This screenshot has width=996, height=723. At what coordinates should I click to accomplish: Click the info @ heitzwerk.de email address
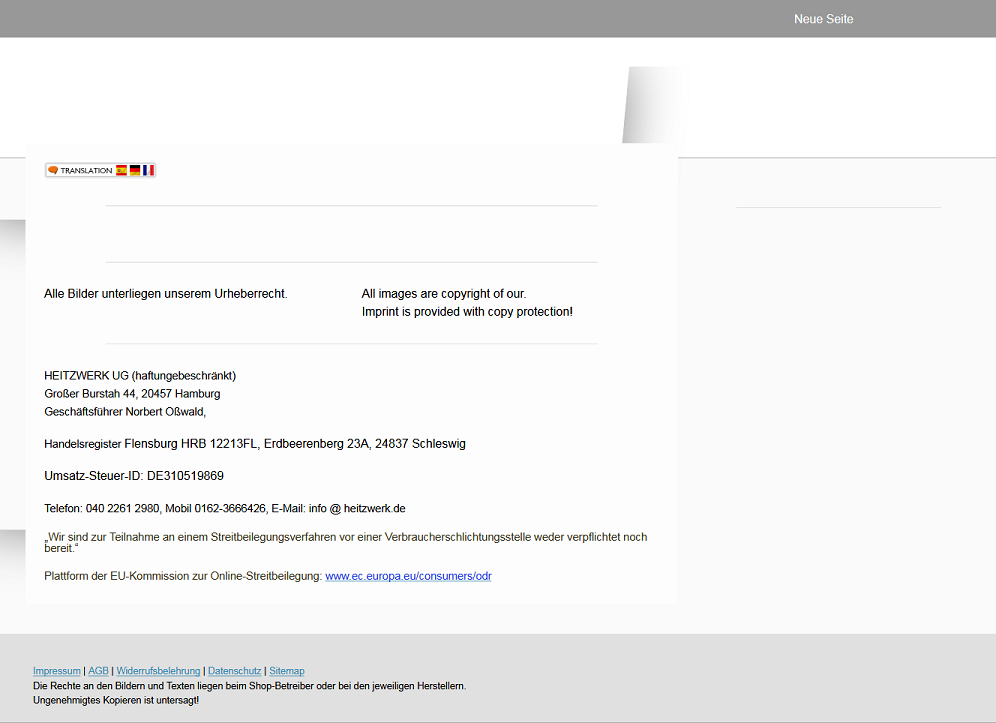[357, 508]
